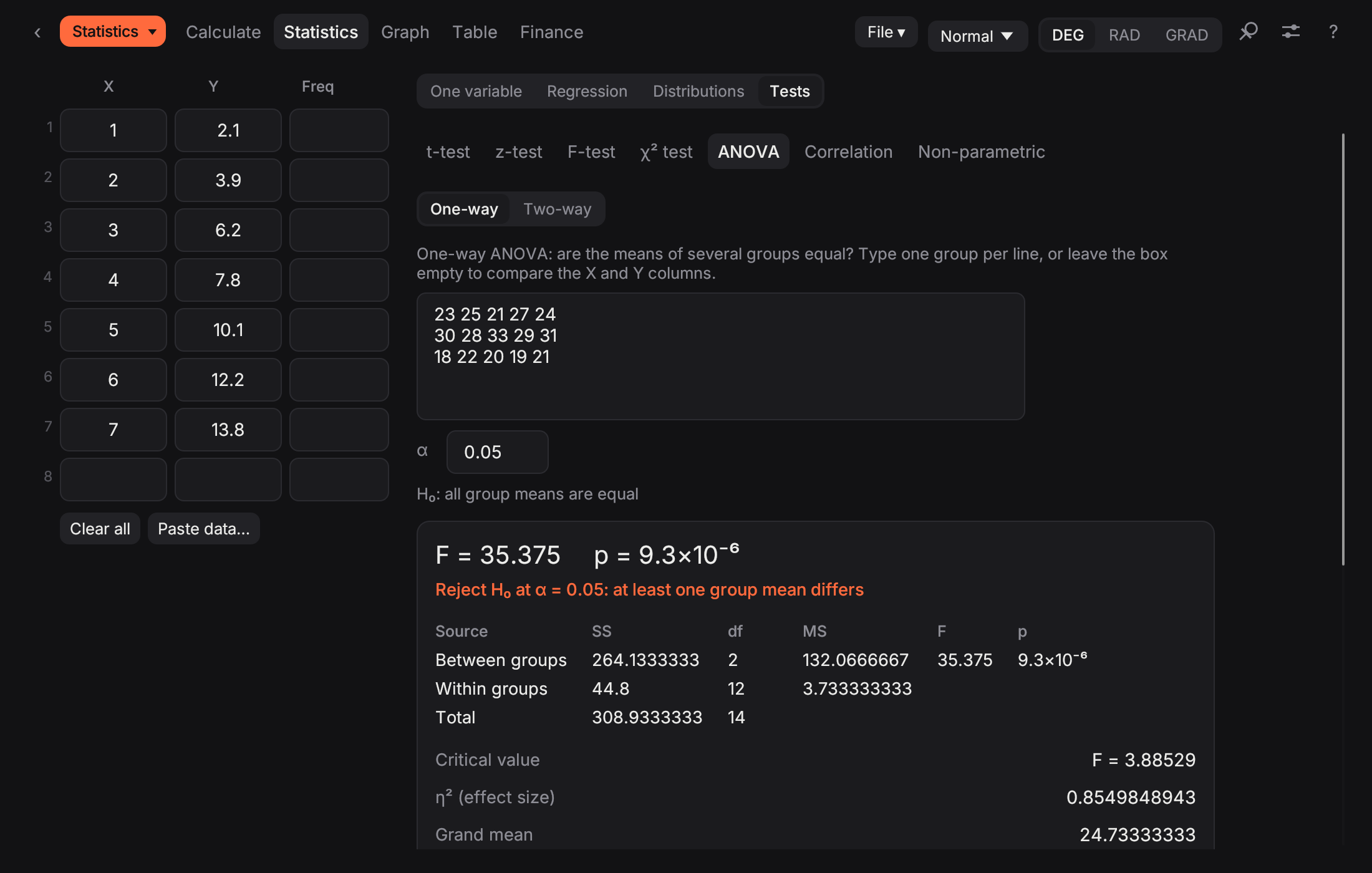1372x873 pixels.
Task: Select X cell in row 1
Action: 113,130
